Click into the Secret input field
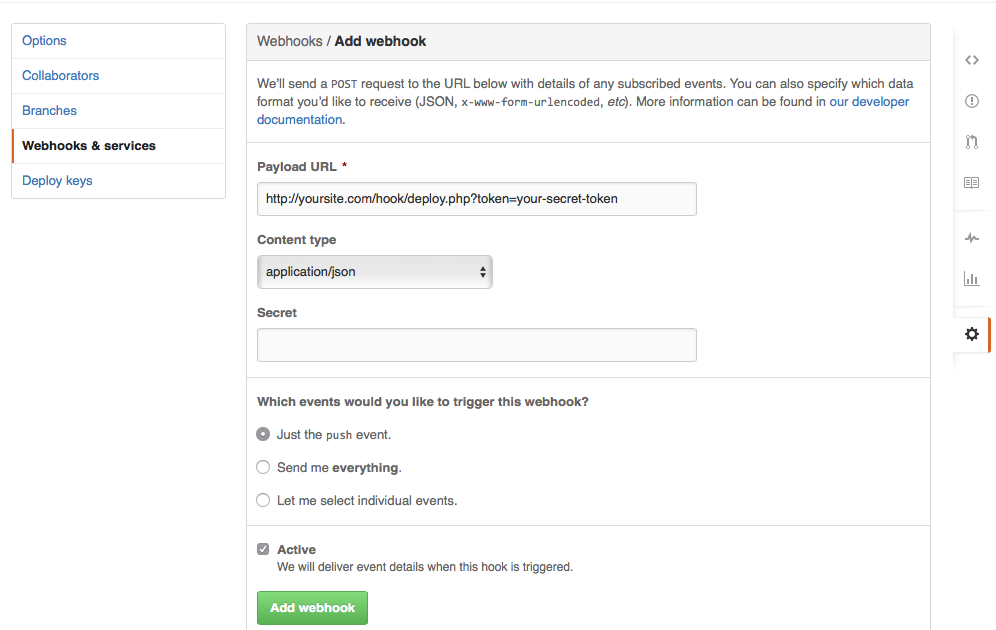Screen dimensions: 996x630 (476, 345)
